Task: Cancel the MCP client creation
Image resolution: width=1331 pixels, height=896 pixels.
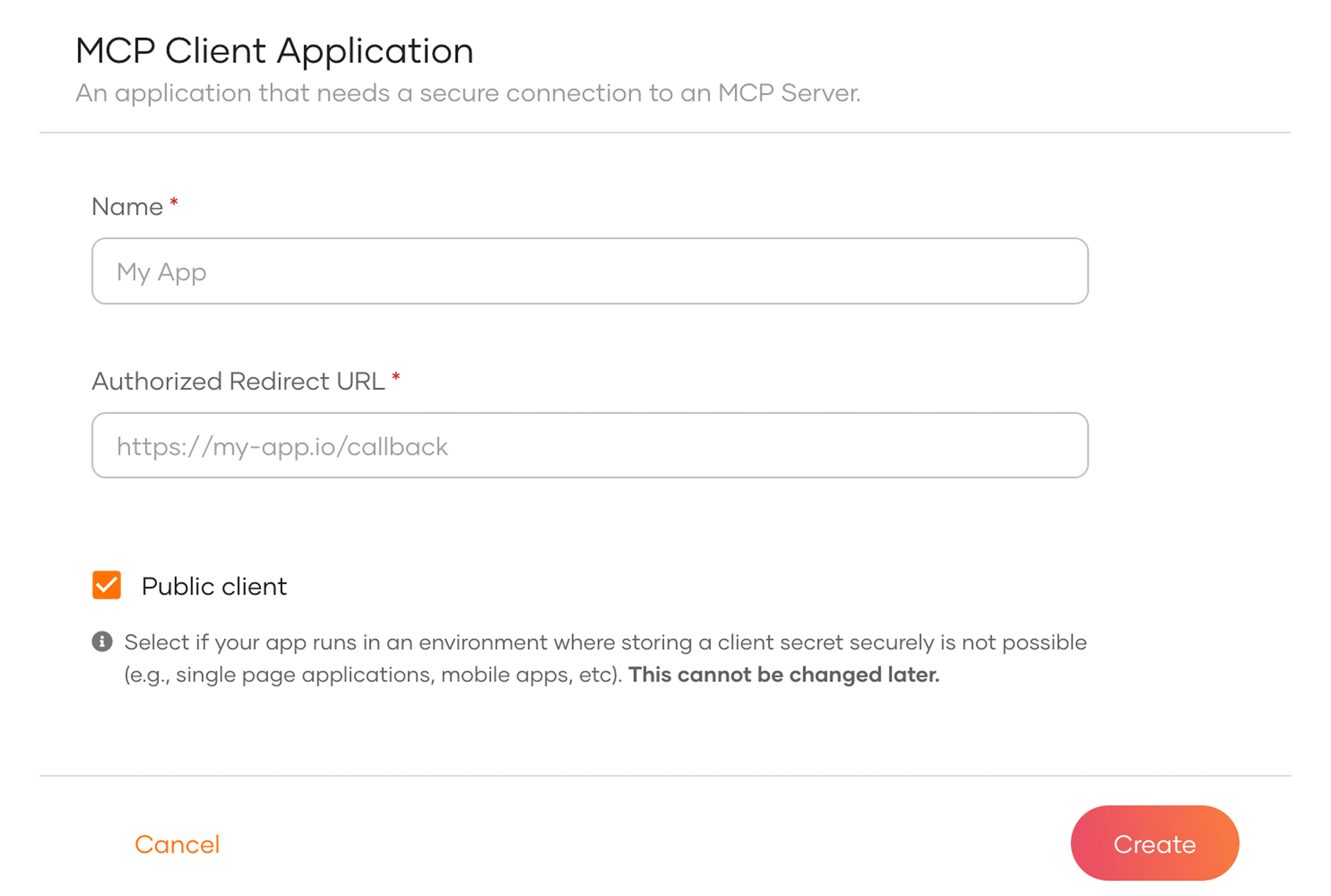Action: point(177,844)
